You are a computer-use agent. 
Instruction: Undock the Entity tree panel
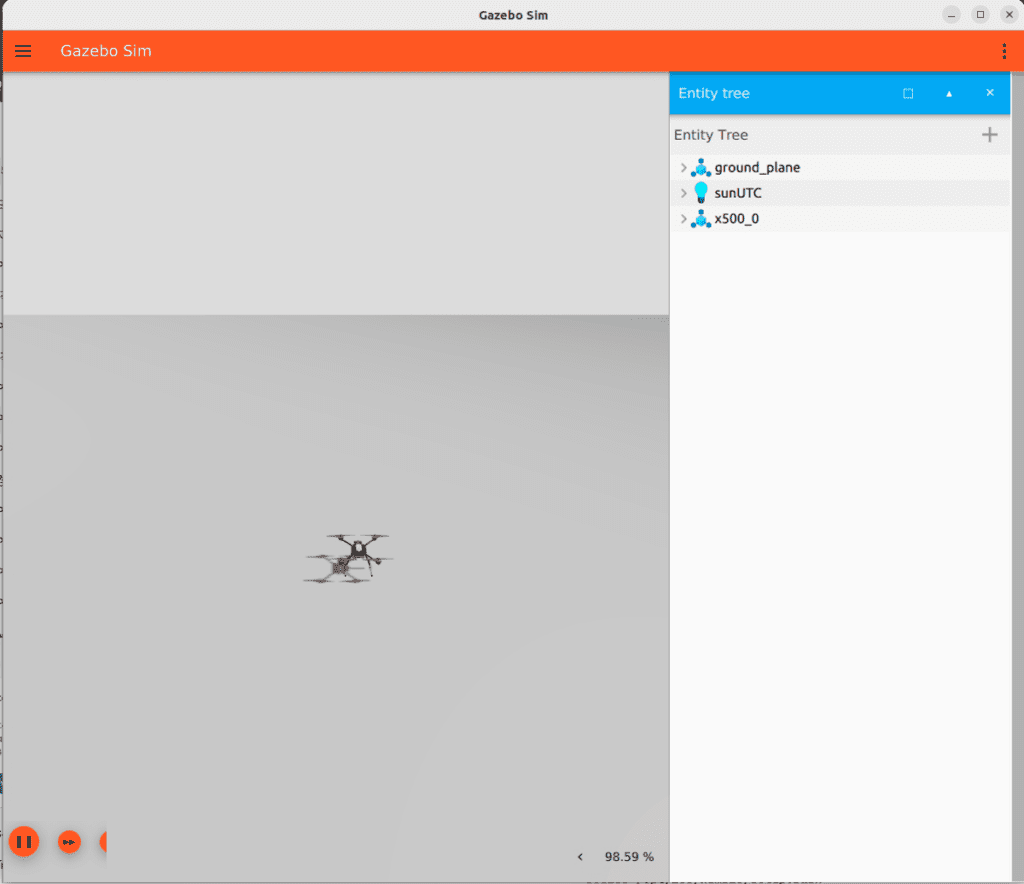coord(908,93)
